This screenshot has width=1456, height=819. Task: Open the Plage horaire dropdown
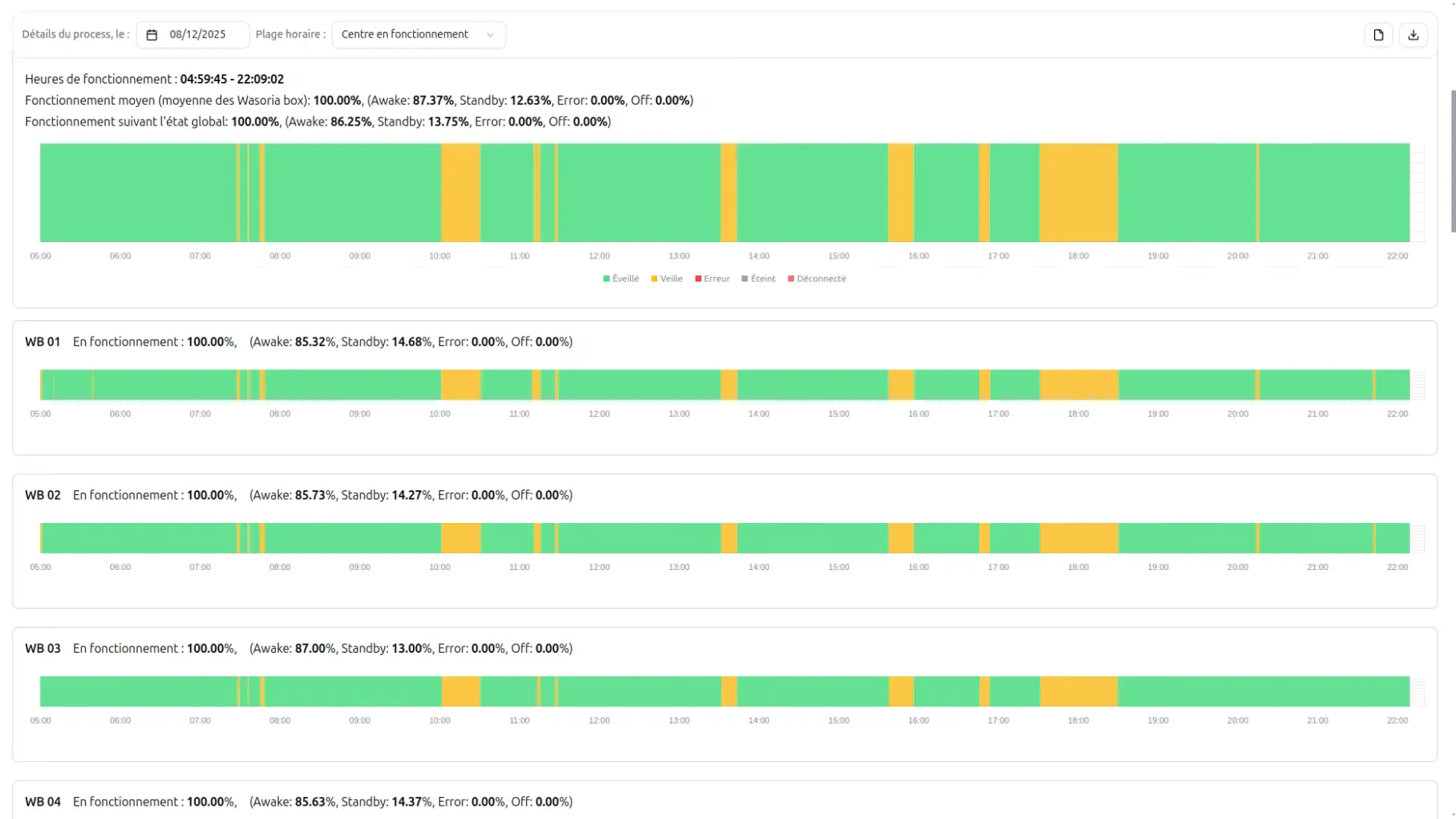[418, 34]
